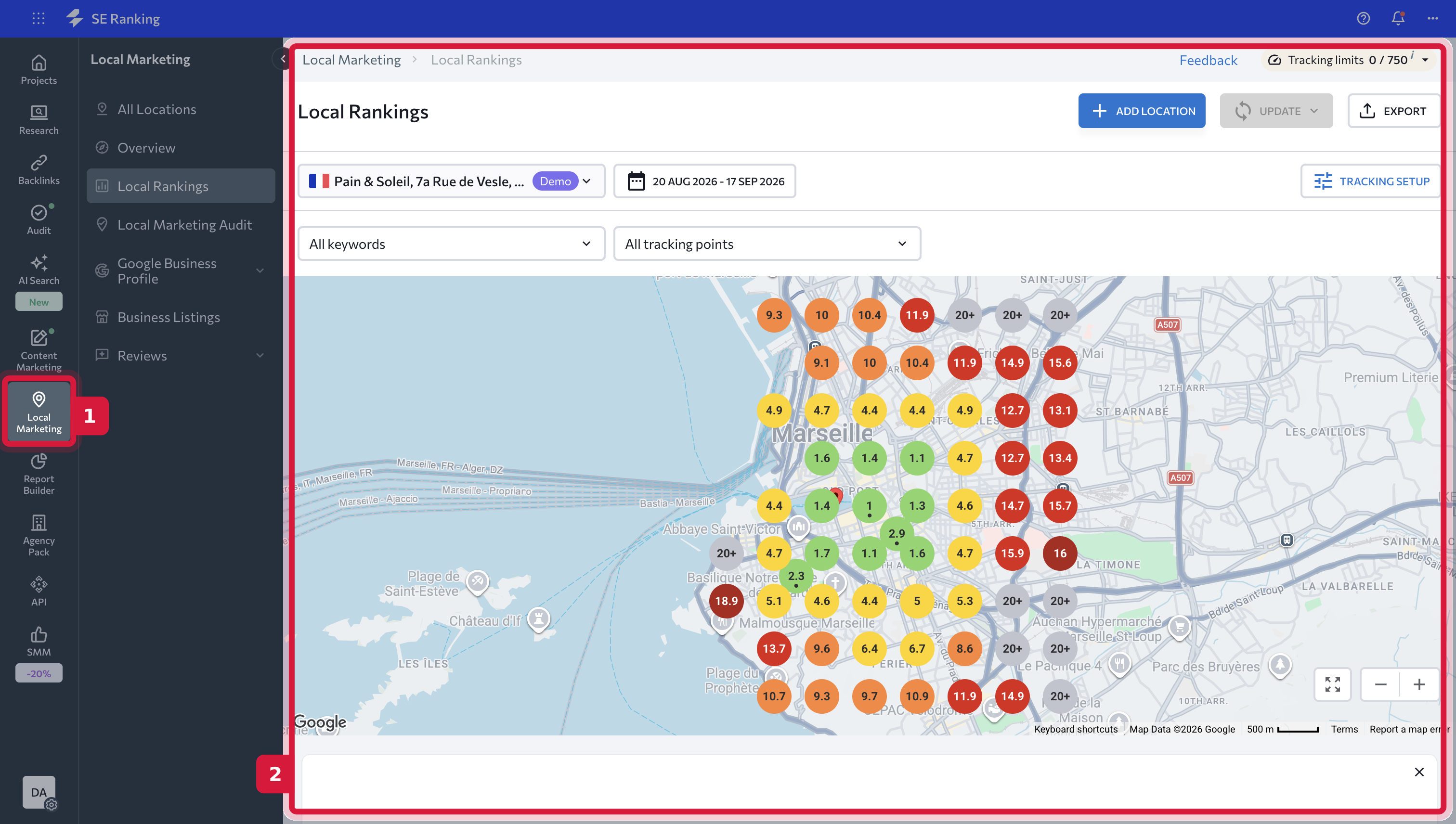This screenshot has height=824, width=1456.
Task: Open the Update dropdown button
Action: [1275, 111]
